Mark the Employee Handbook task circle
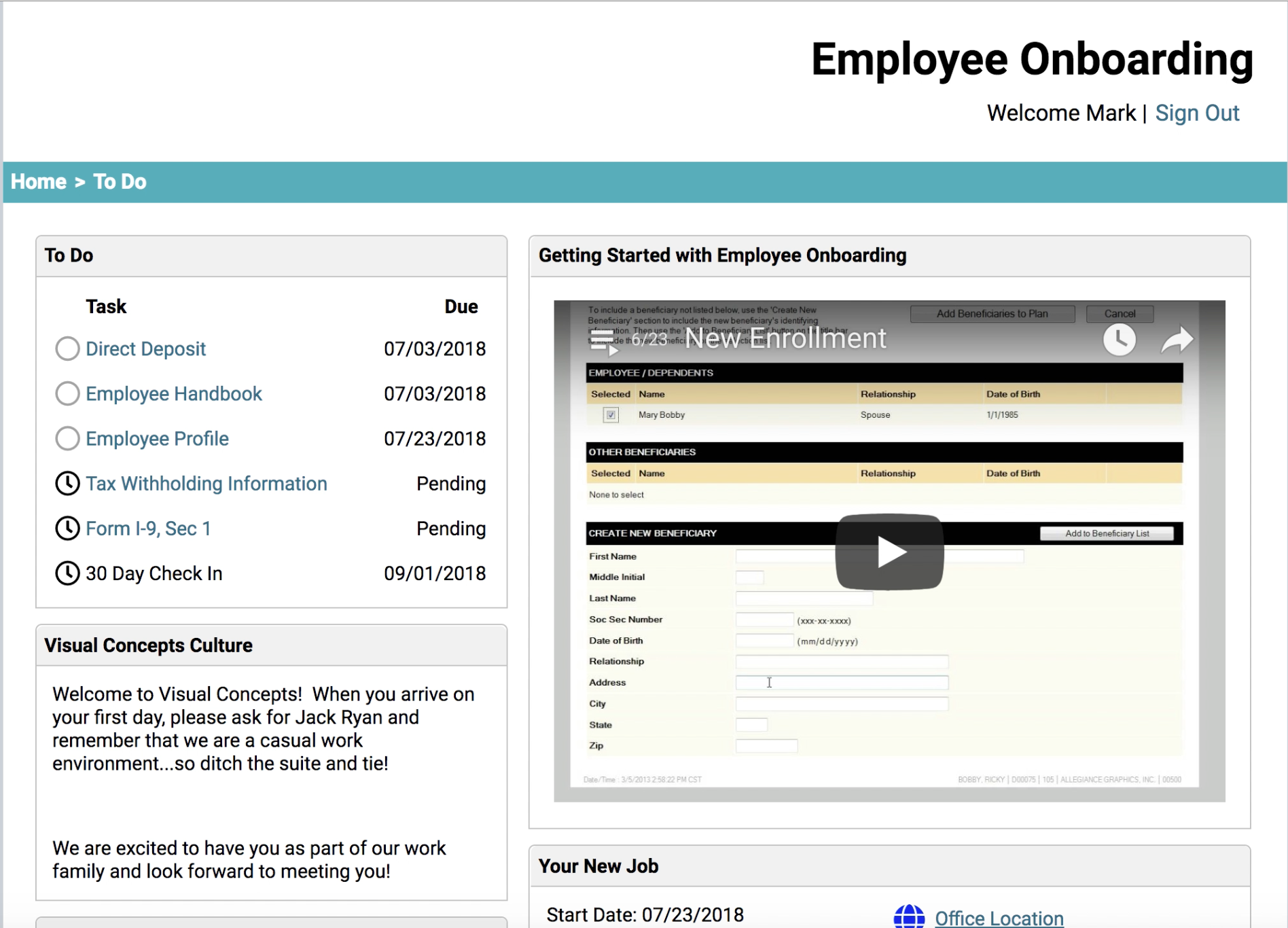This screenshot has height=928, width=1288. click(67, 393)
